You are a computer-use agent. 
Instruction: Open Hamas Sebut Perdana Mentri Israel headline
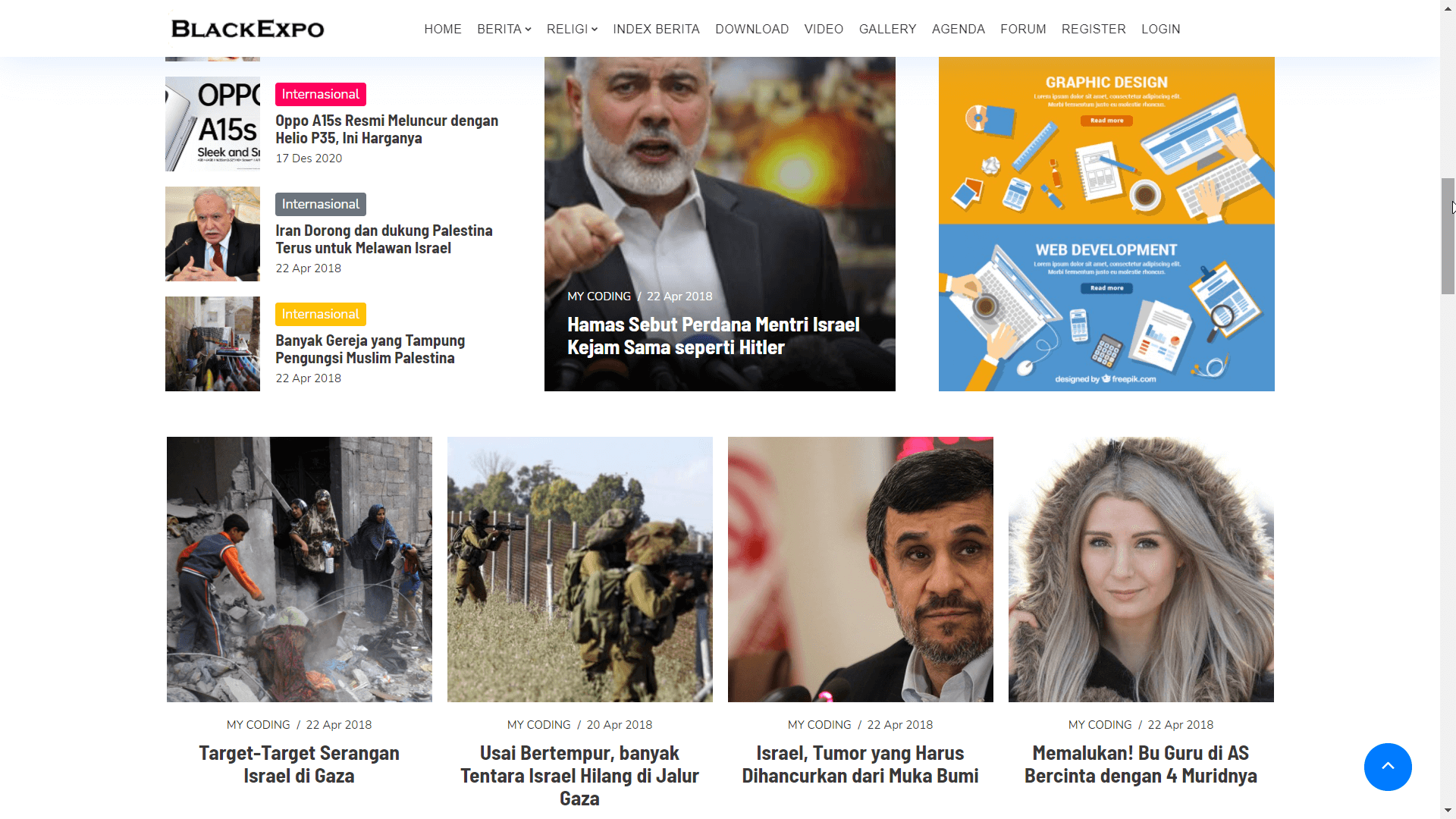[x=714, y=336]
